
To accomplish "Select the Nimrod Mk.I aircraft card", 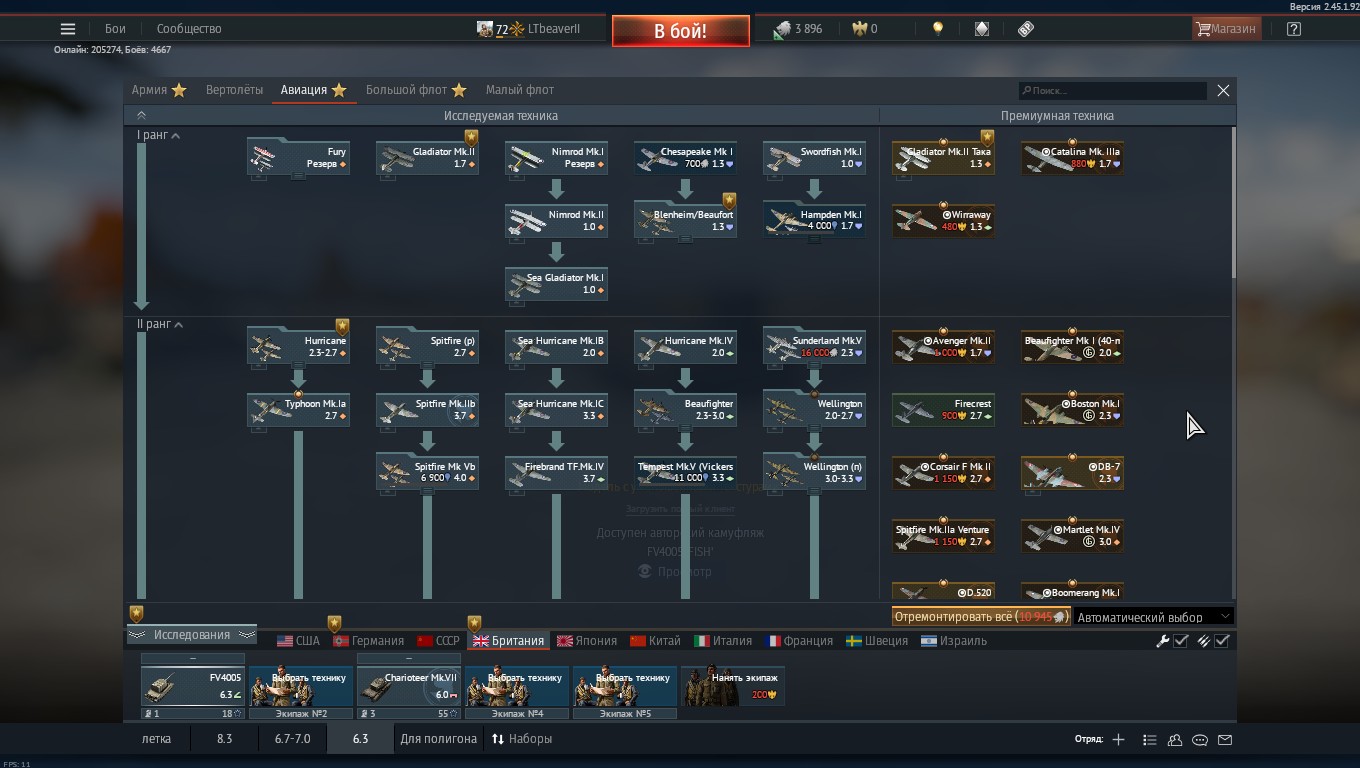I will 556,158.
